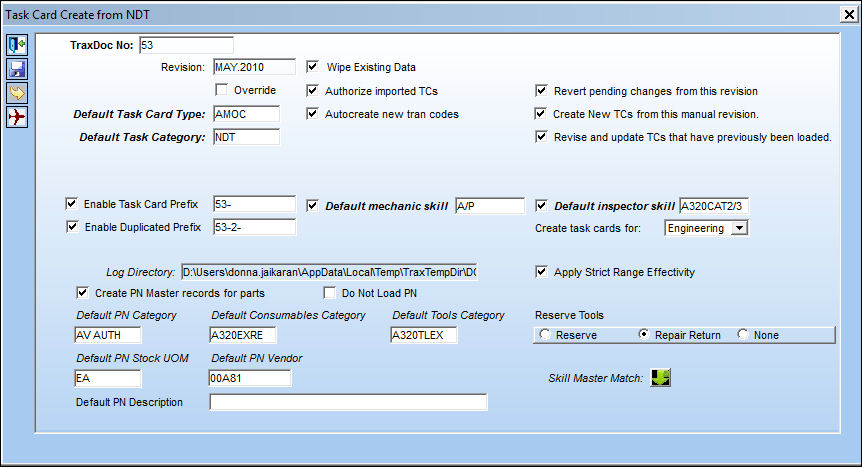Select the Repair Return radio button

click(644, 334)
